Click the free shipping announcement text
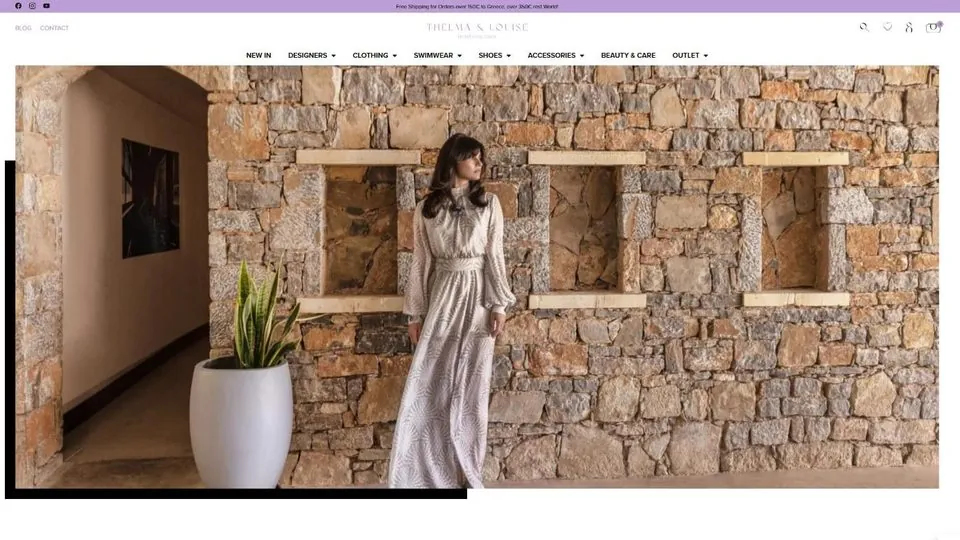 pos(477,6)
